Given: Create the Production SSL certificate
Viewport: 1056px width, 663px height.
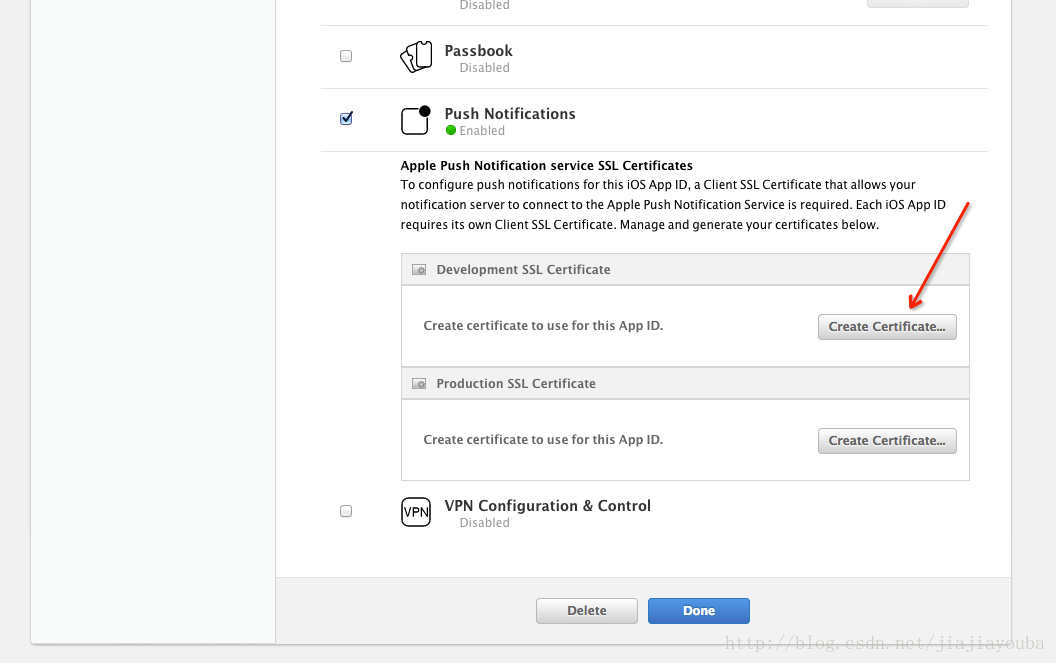Looking at the screenshot, I should click(887, 441).
